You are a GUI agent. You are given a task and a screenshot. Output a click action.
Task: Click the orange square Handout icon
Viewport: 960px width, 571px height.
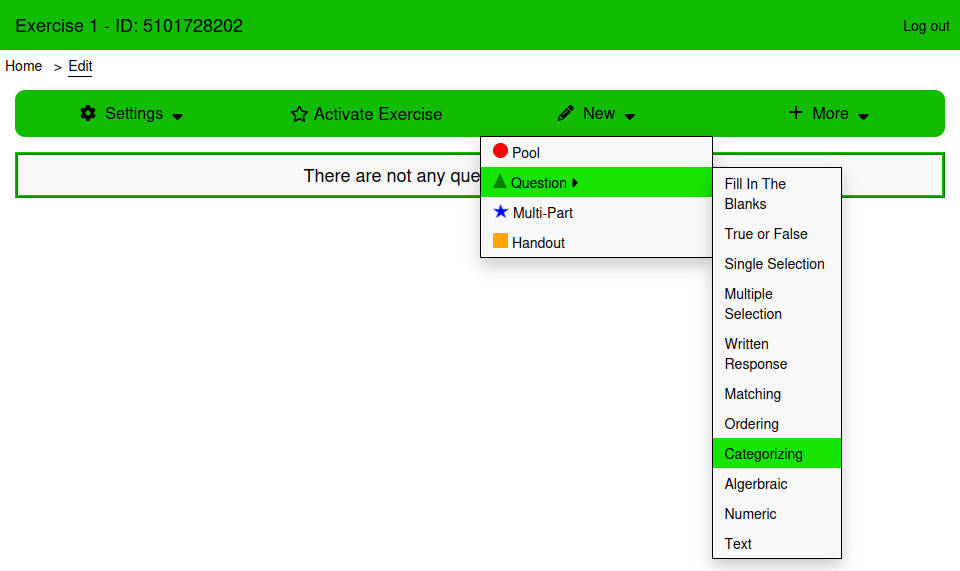[500, 242]
